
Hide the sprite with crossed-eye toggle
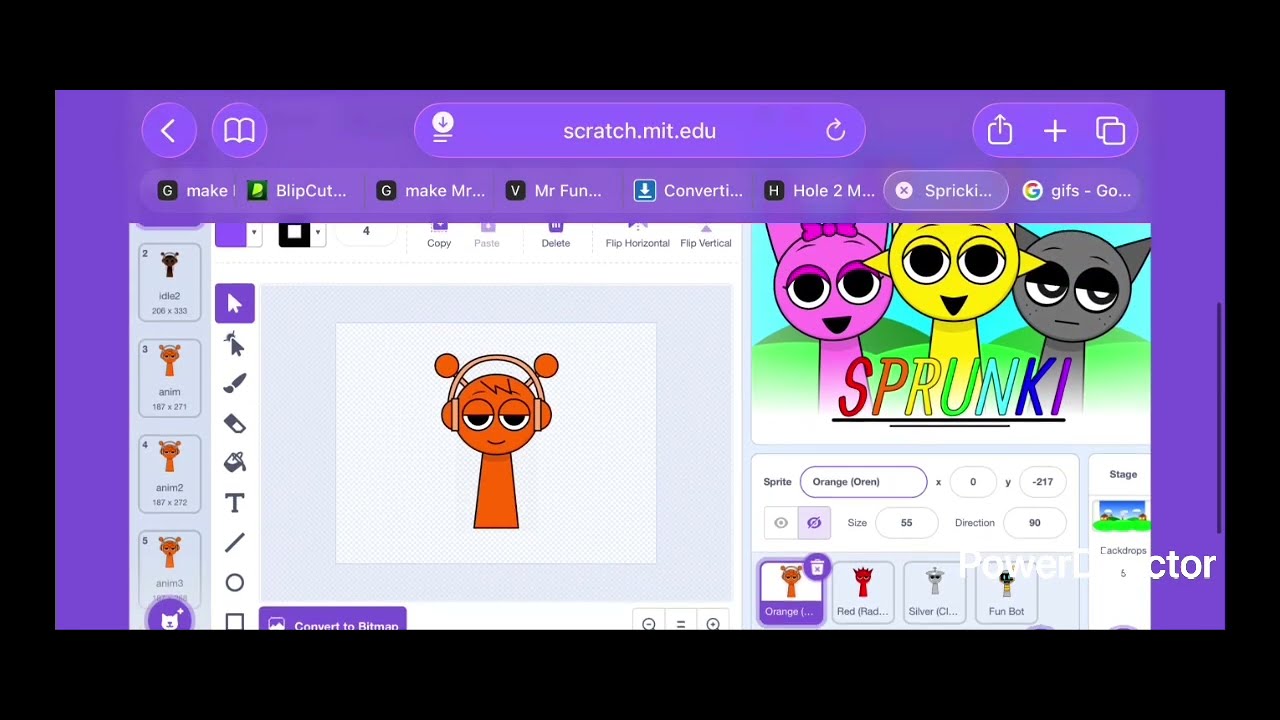click(x=814, y=523)
